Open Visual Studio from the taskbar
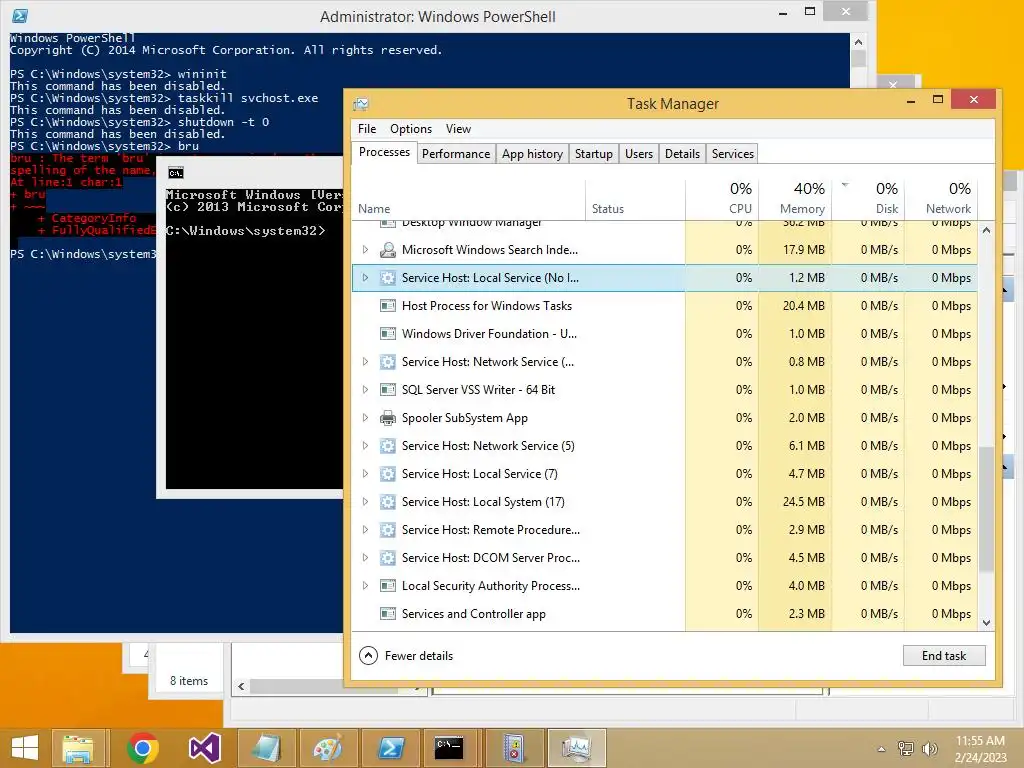 pos(204,748)
